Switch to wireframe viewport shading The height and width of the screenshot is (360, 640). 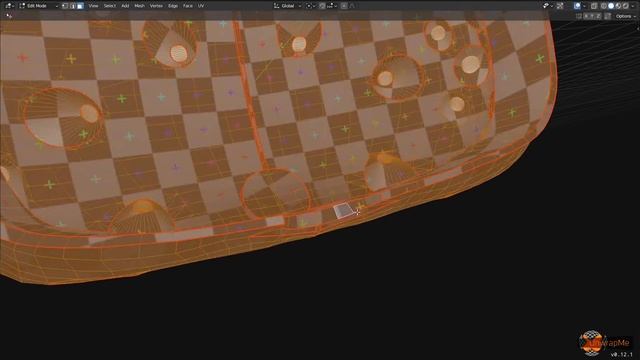[604, 6]
